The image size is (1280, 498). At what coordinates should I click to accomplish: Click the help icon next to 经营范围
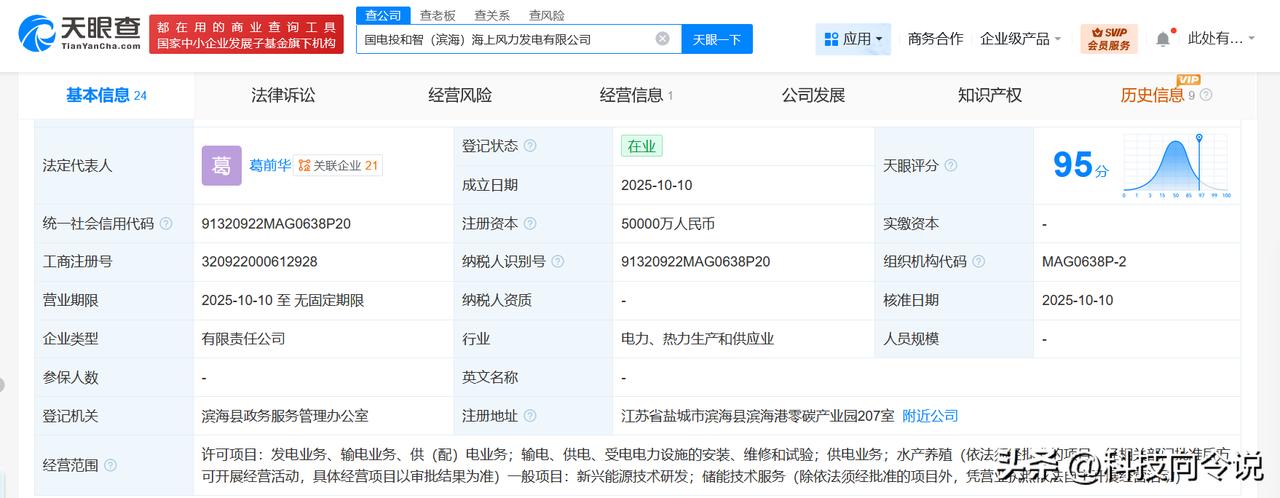(x=110, y=465)
